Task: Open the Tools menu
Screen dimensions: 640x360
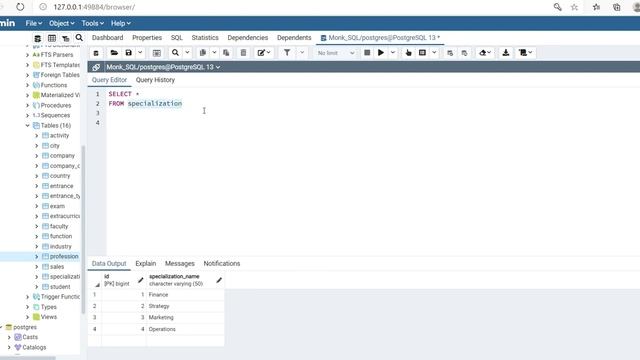Action: [x=92, y=23]
